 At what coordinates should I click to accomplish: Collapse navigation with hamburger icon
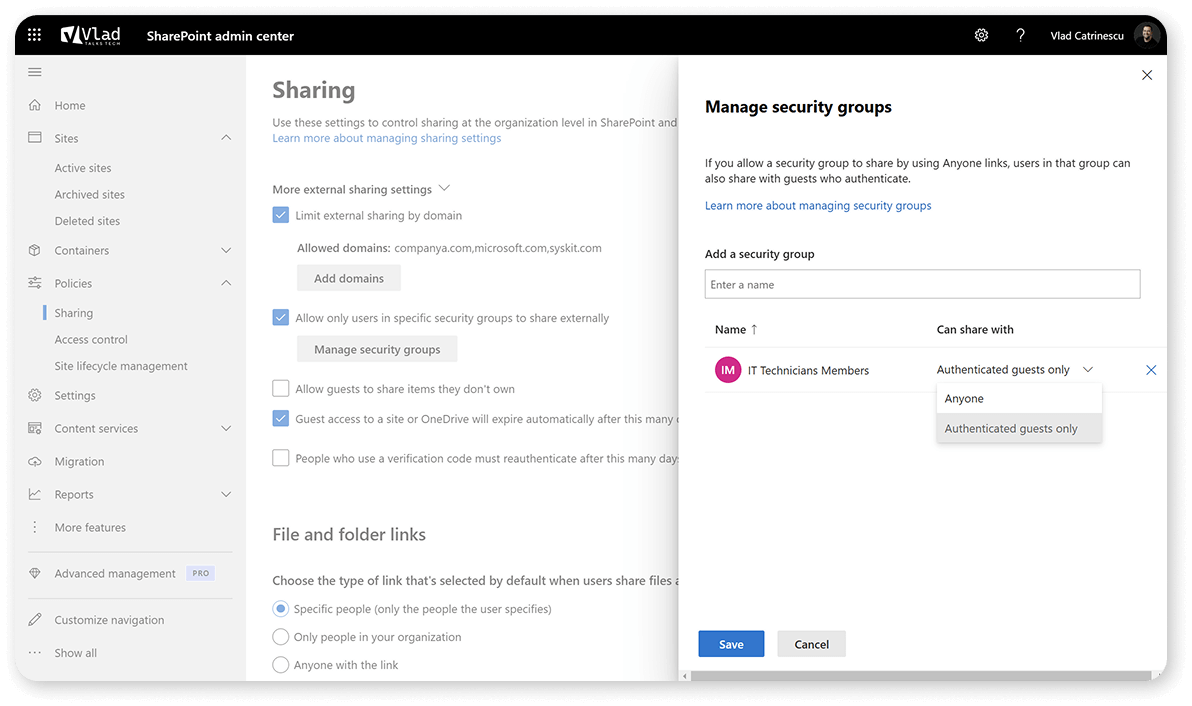pyautogui.click(x=34, y=72)
